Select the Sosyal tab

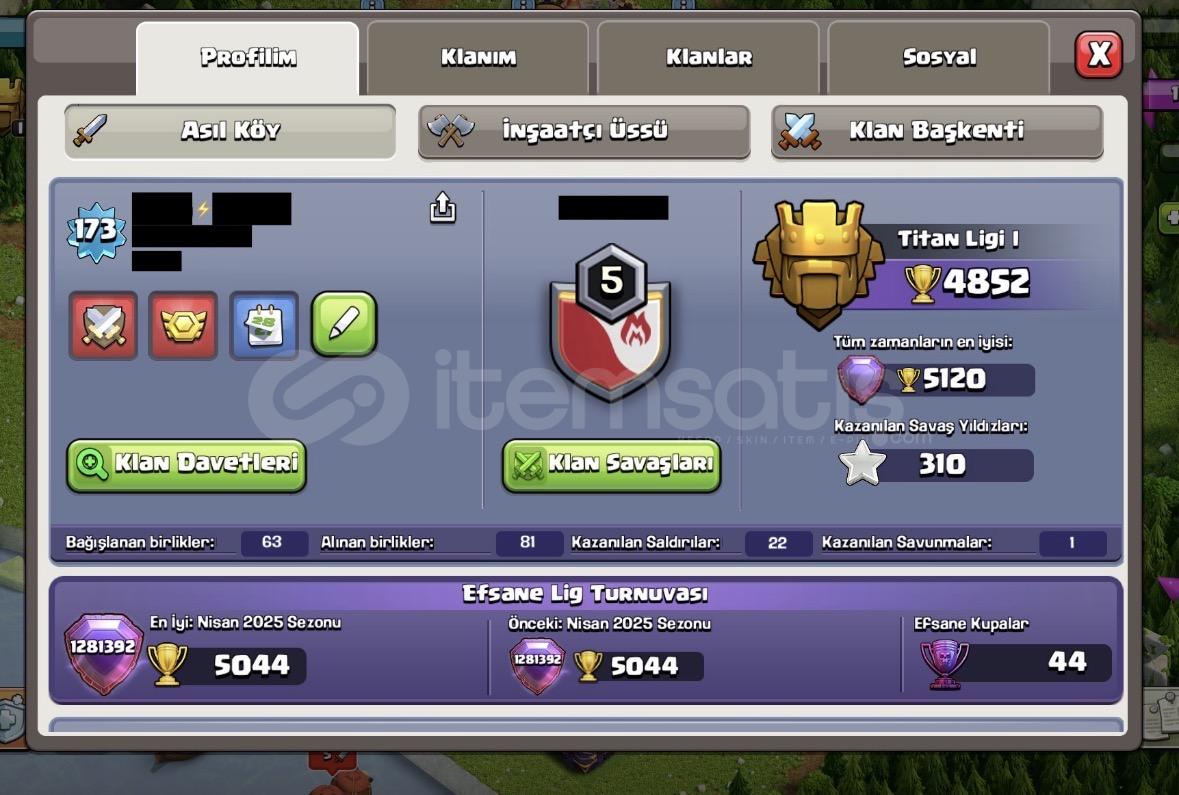point(939,57)
